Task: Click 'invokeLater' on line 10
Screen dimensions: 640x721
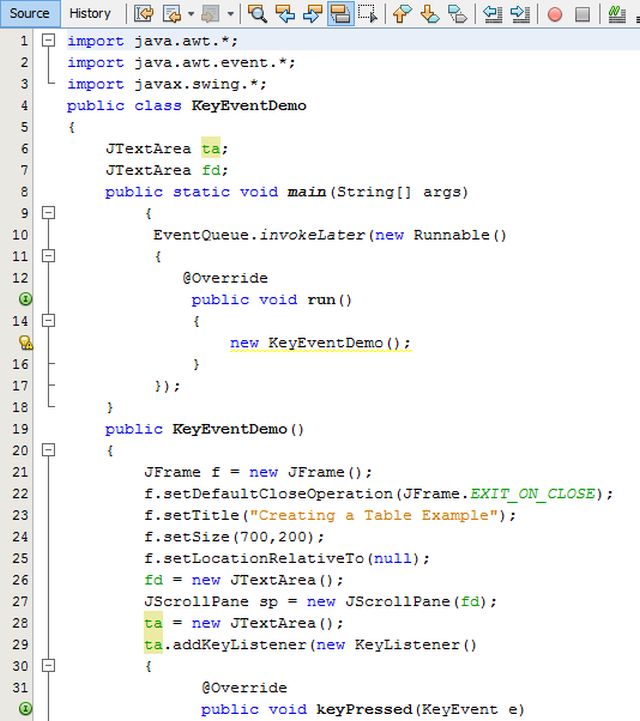Action: click(x=312, y=235)
